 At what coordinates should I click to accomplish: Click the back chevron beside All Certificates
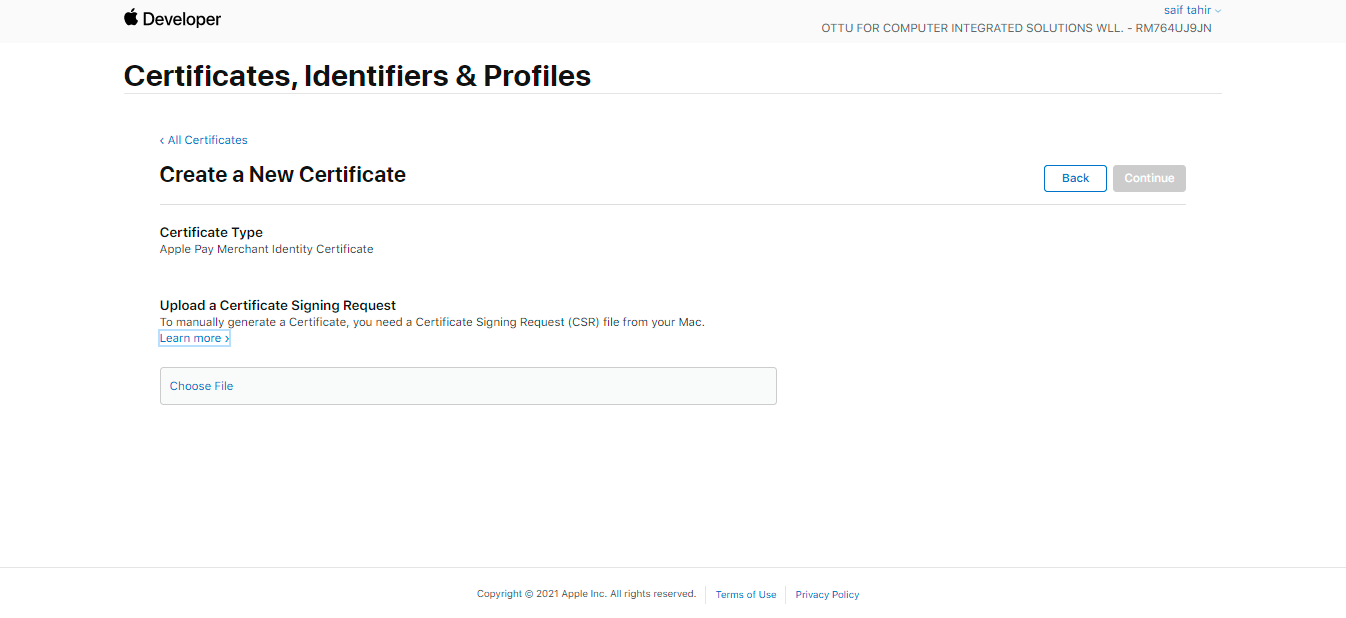tap(162, 140)
